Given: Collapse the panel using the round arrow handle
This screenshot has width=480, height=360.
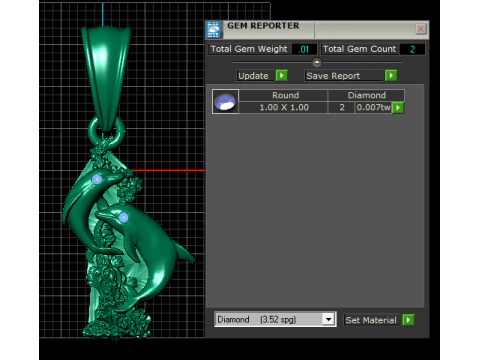Looking at the screenshot, I should 317,62.
